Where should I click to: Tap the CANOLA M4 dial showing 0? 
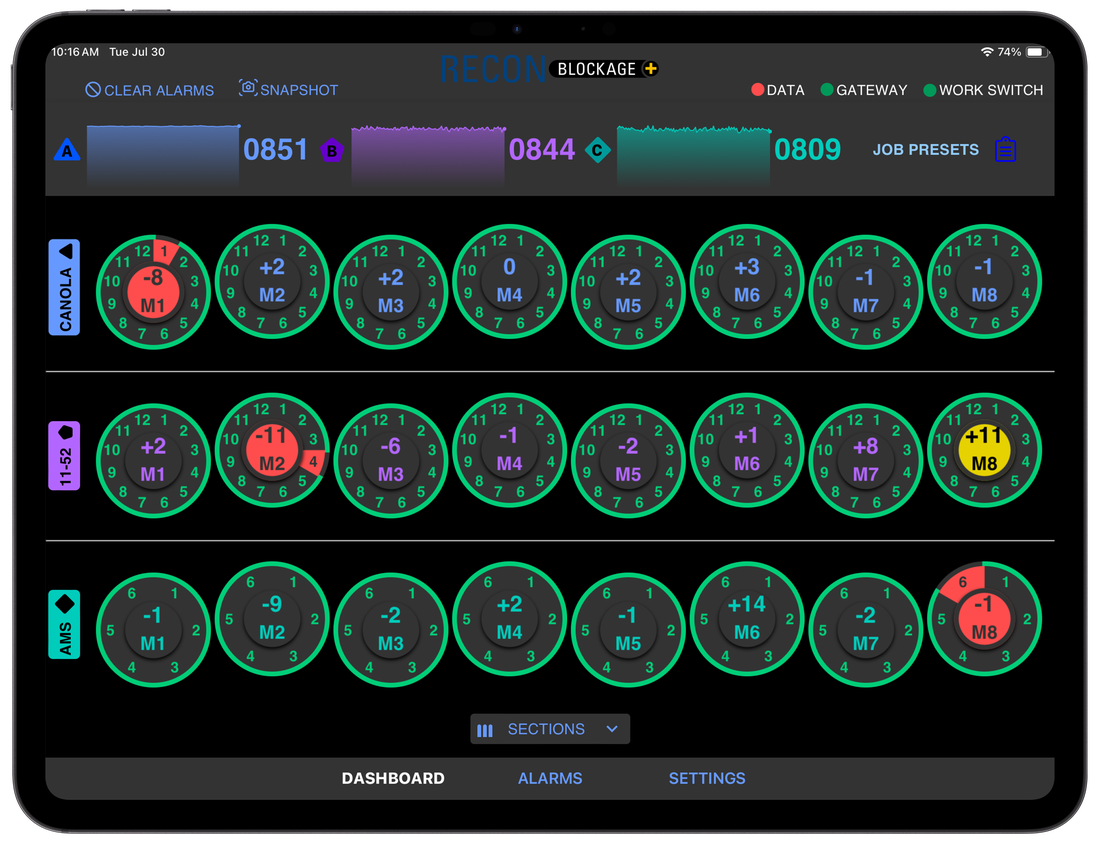pyautogui.click(x=509, y=281)
